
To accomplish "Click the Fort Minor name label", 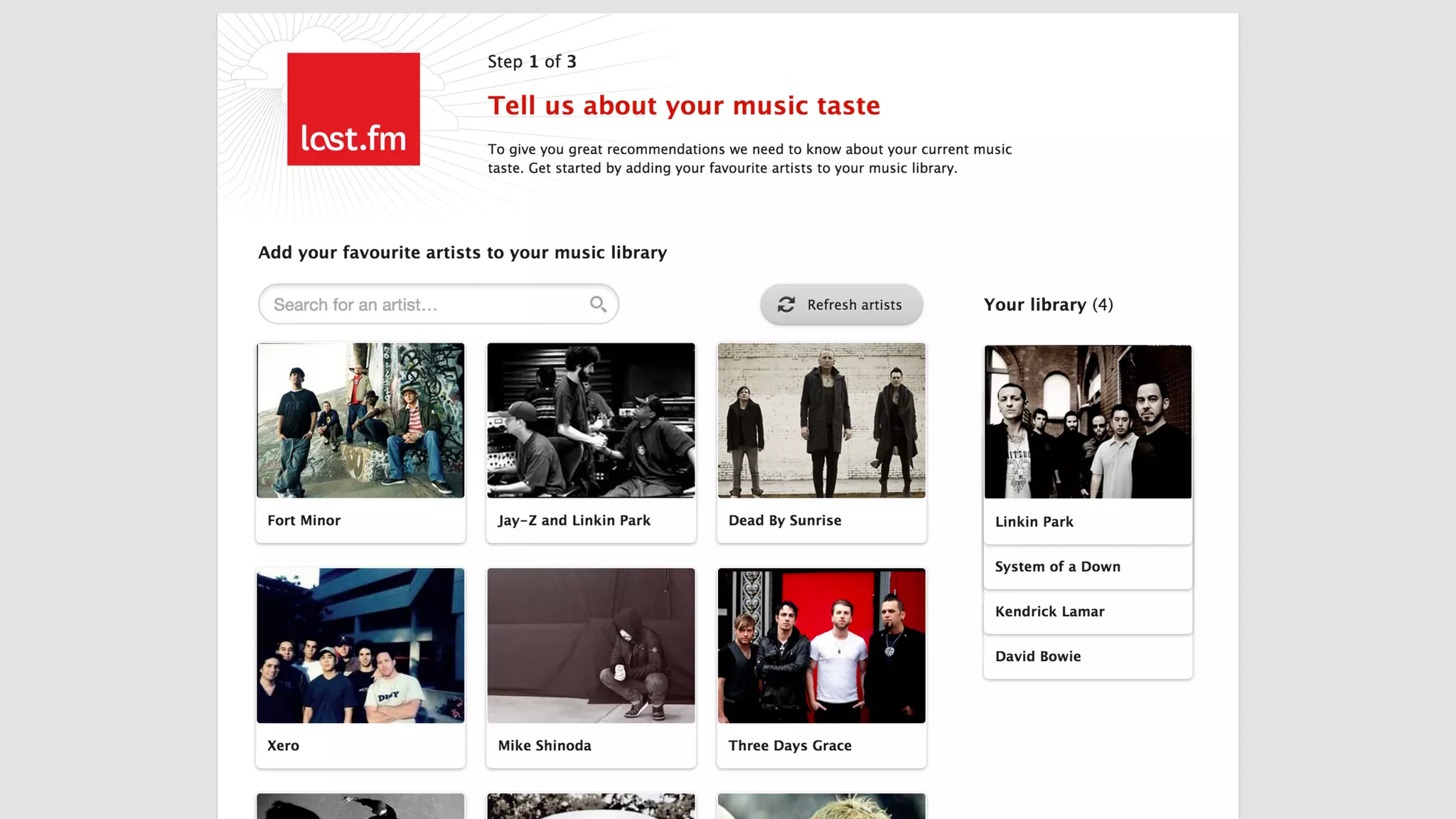I will coord(304,520).
